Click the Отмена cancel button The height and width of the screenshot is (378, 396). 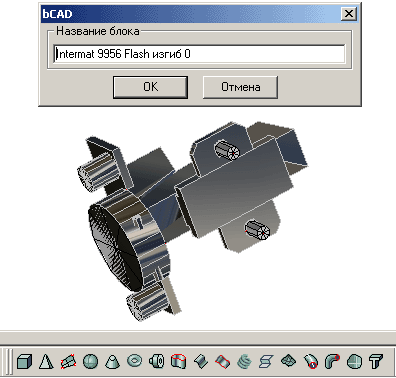point(240,87)
